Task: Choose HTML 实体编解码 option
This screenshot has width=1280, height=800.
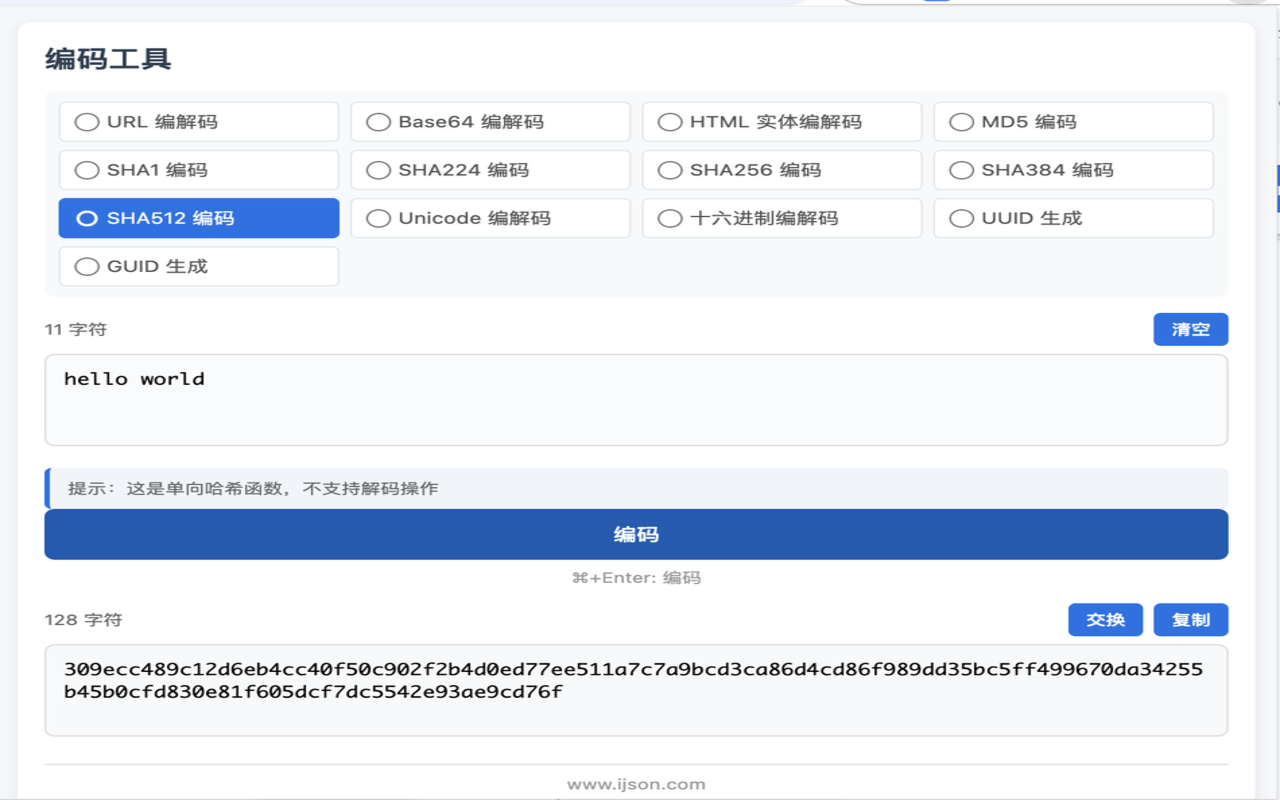Action: 782,122
